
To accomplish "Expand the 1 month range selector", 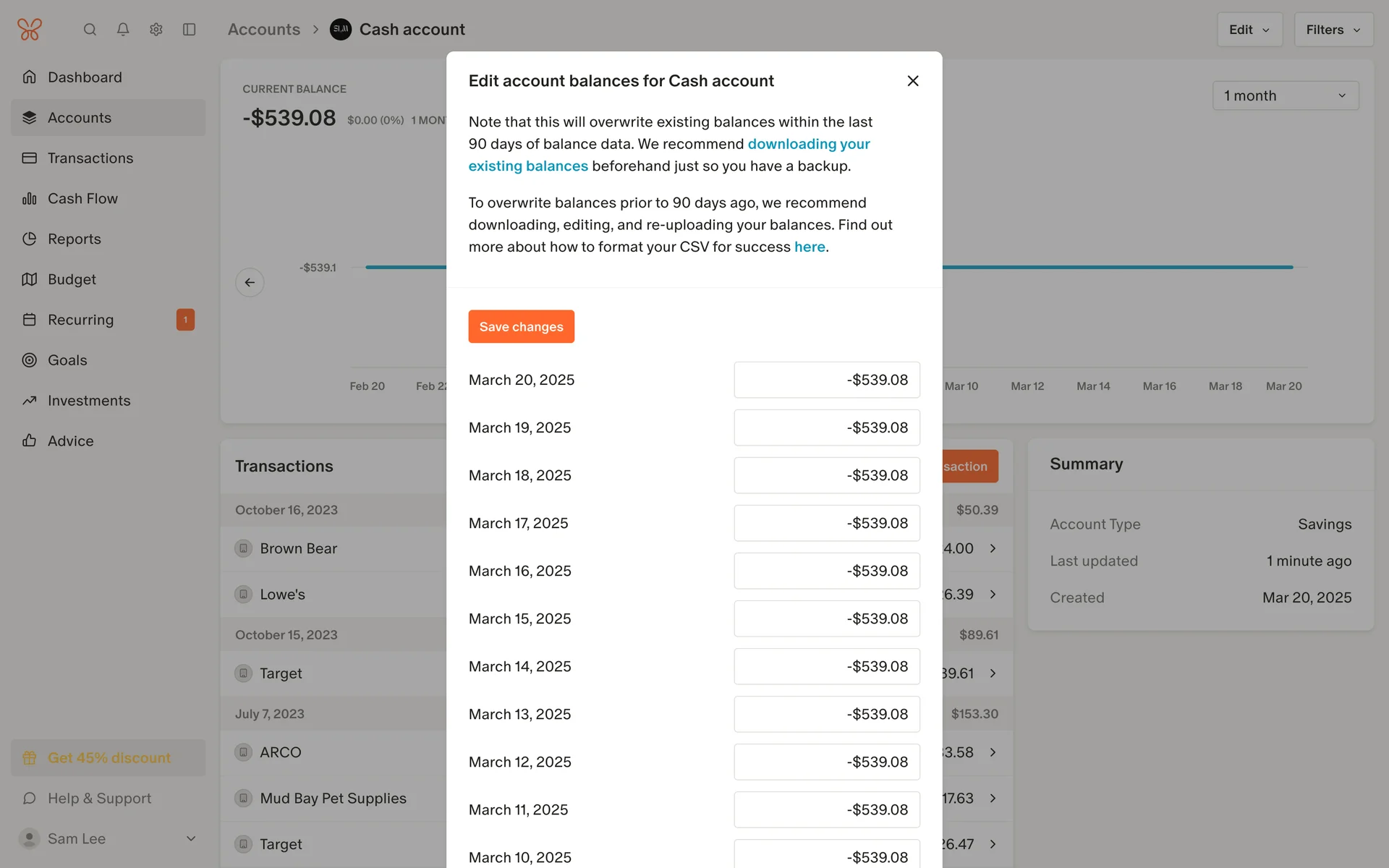I will click(x=1285, y=95).
